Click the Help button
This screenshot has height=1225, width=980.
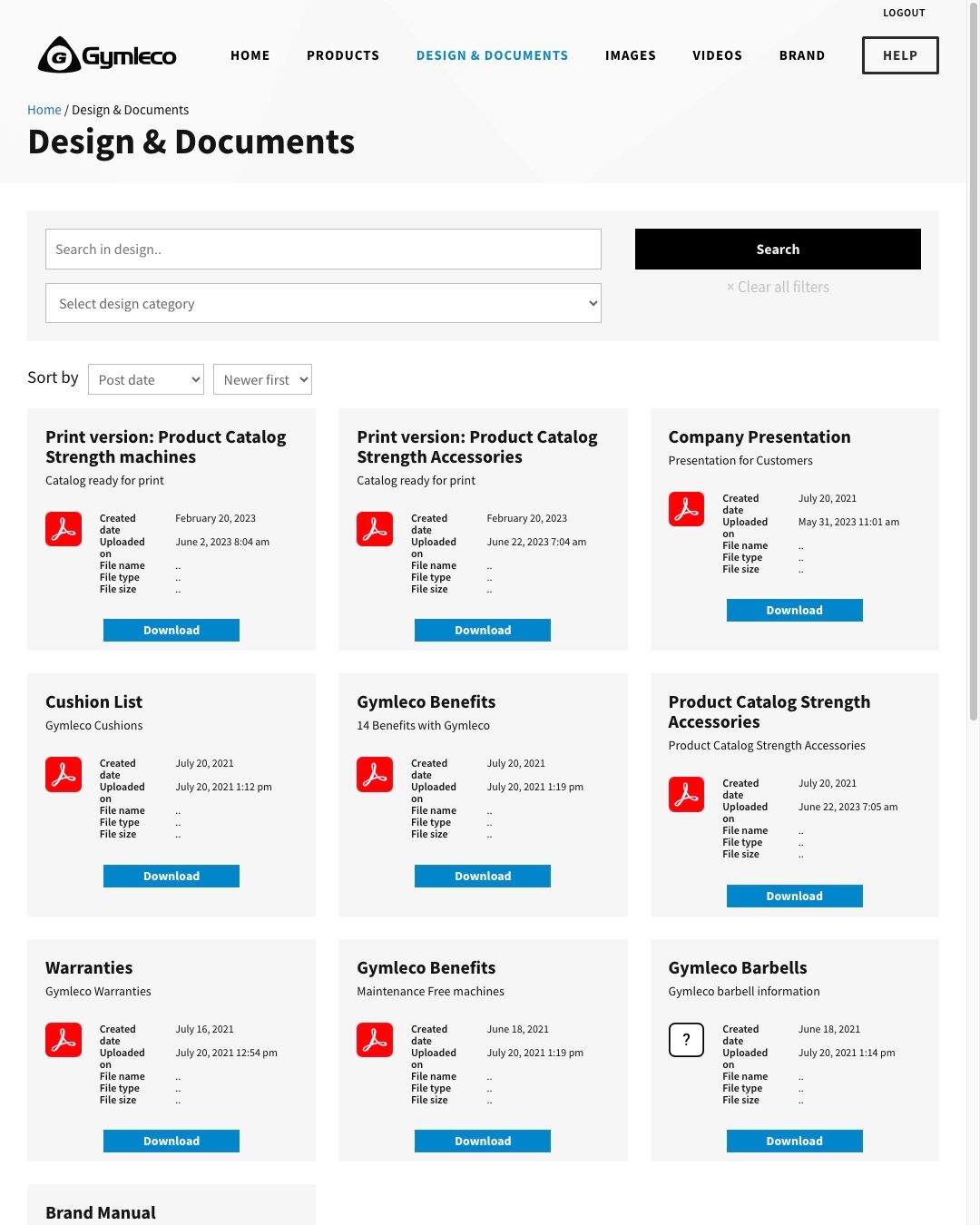tap(900, 55)
